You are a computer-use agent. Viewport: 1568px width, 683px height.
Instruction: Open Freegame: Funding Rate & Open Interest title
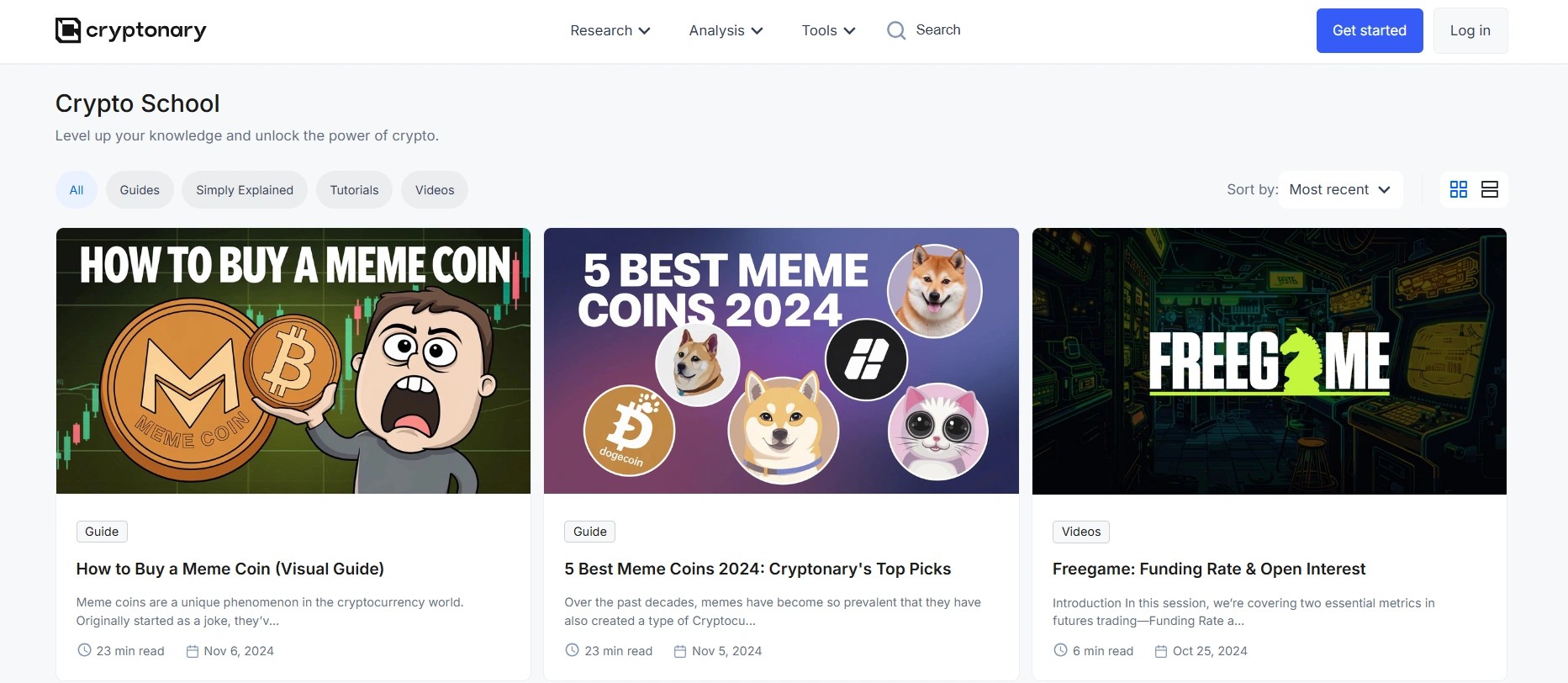point(1208,569)
